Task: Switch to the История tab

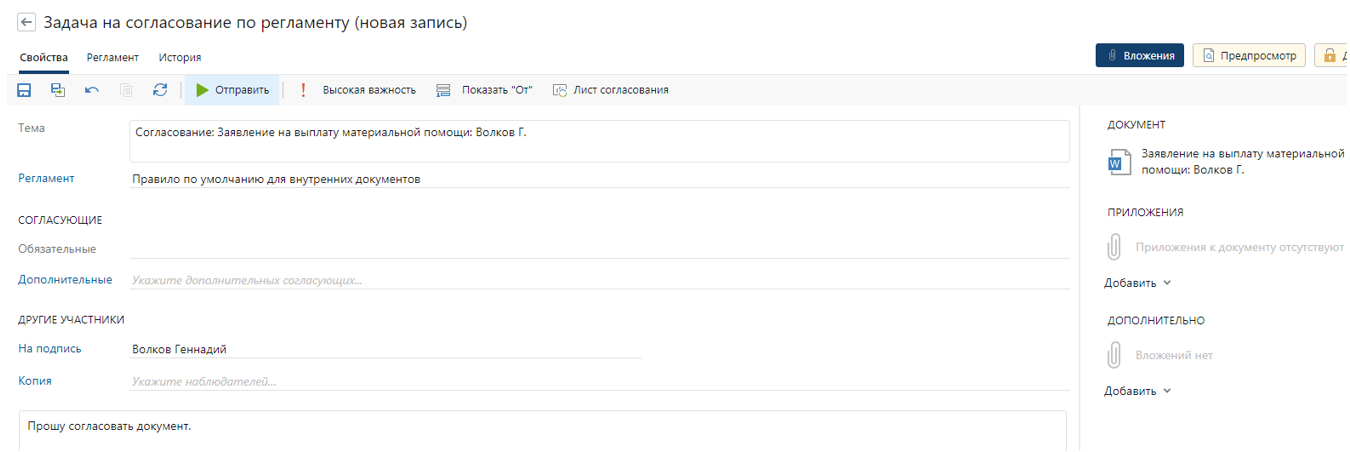Action: pos(180,58)
